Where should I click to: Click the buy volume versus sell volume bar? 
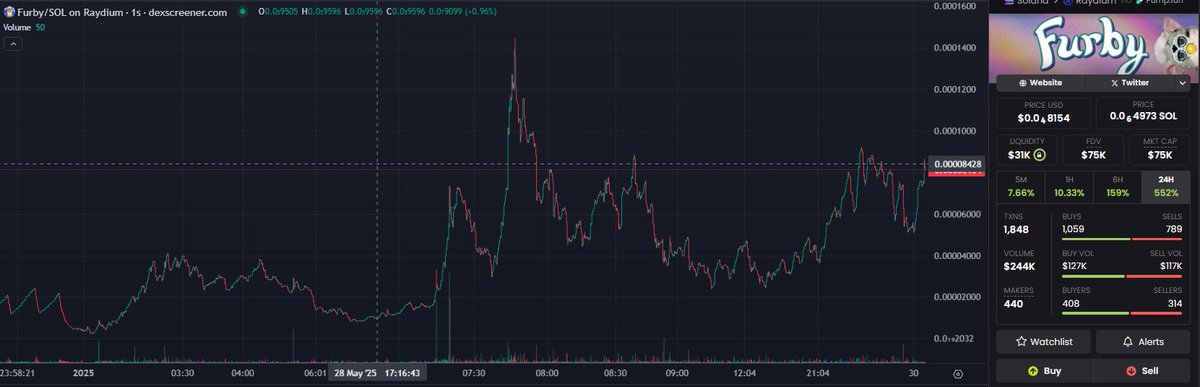pyautogui.click(x=1122, y=276)
